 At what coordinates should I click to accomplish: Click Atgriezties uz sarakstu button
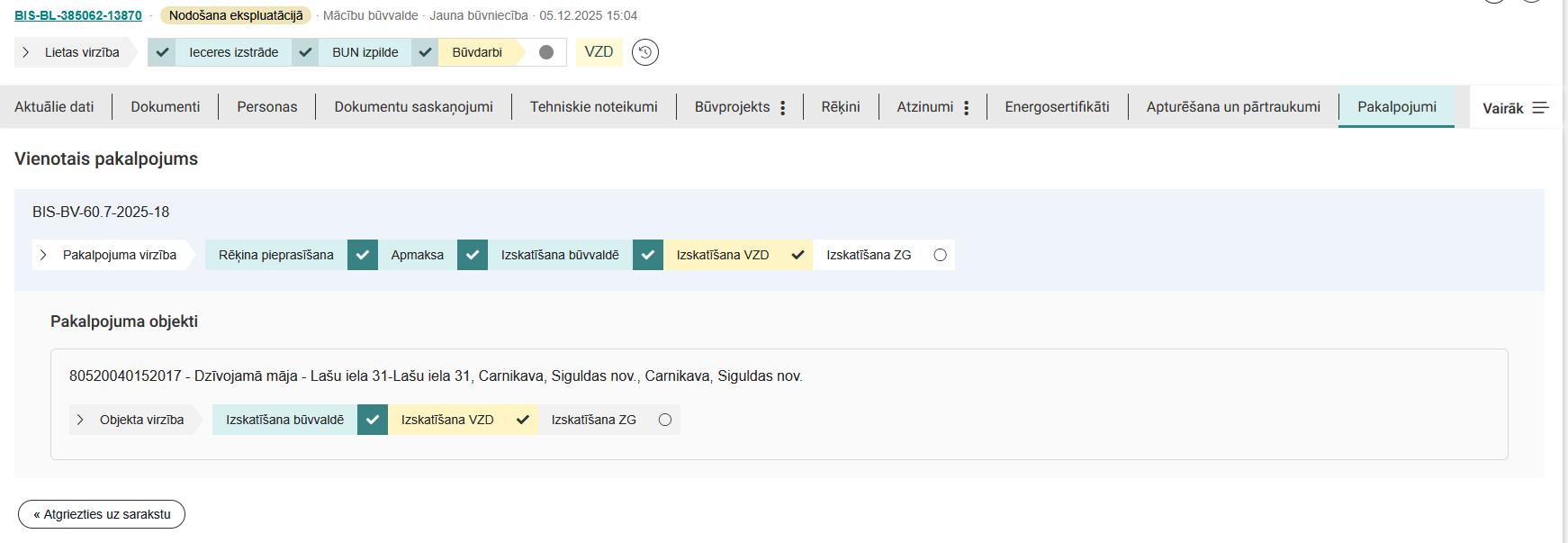point(102,514)
